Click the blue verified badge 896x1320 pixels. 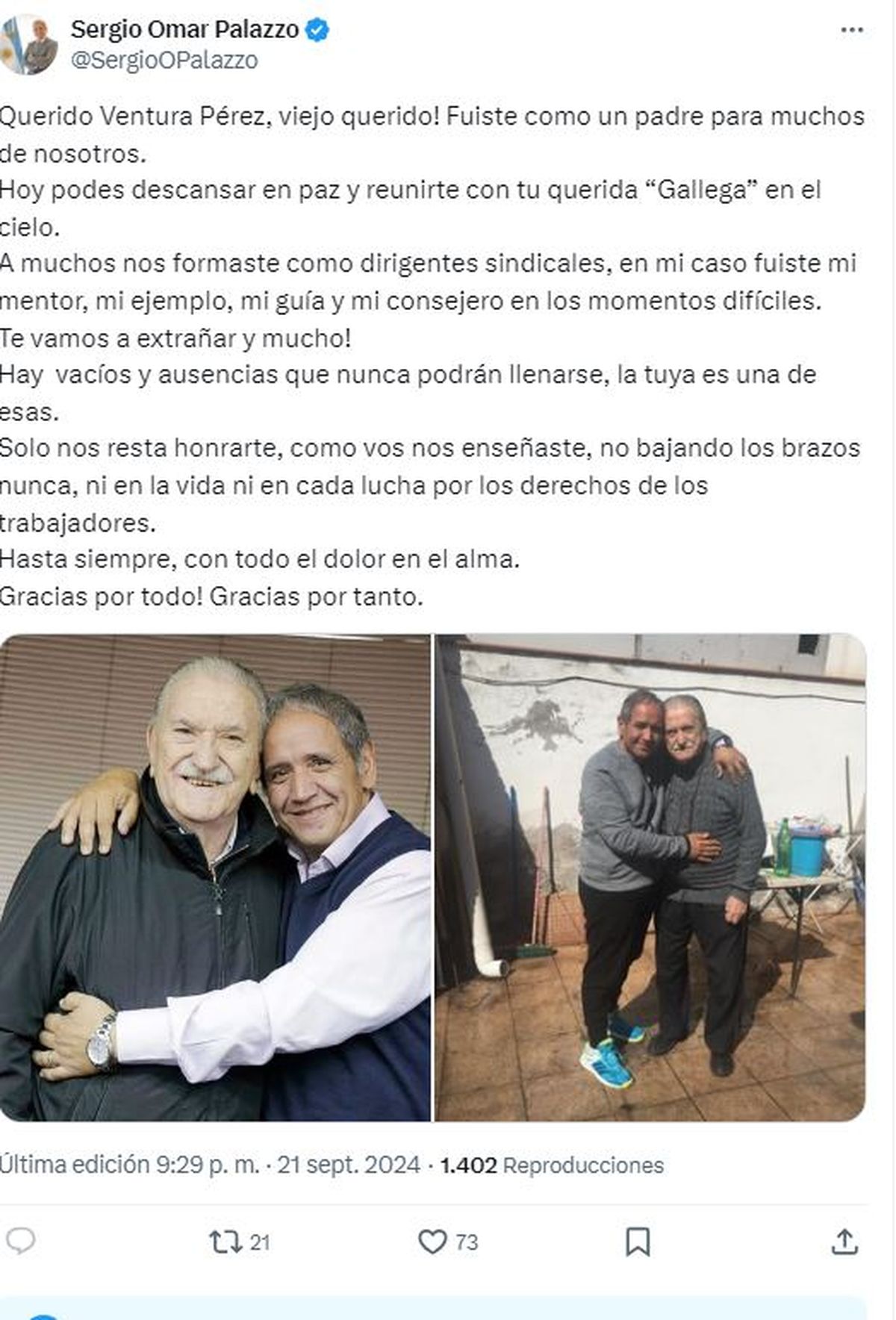pos(318,30)
